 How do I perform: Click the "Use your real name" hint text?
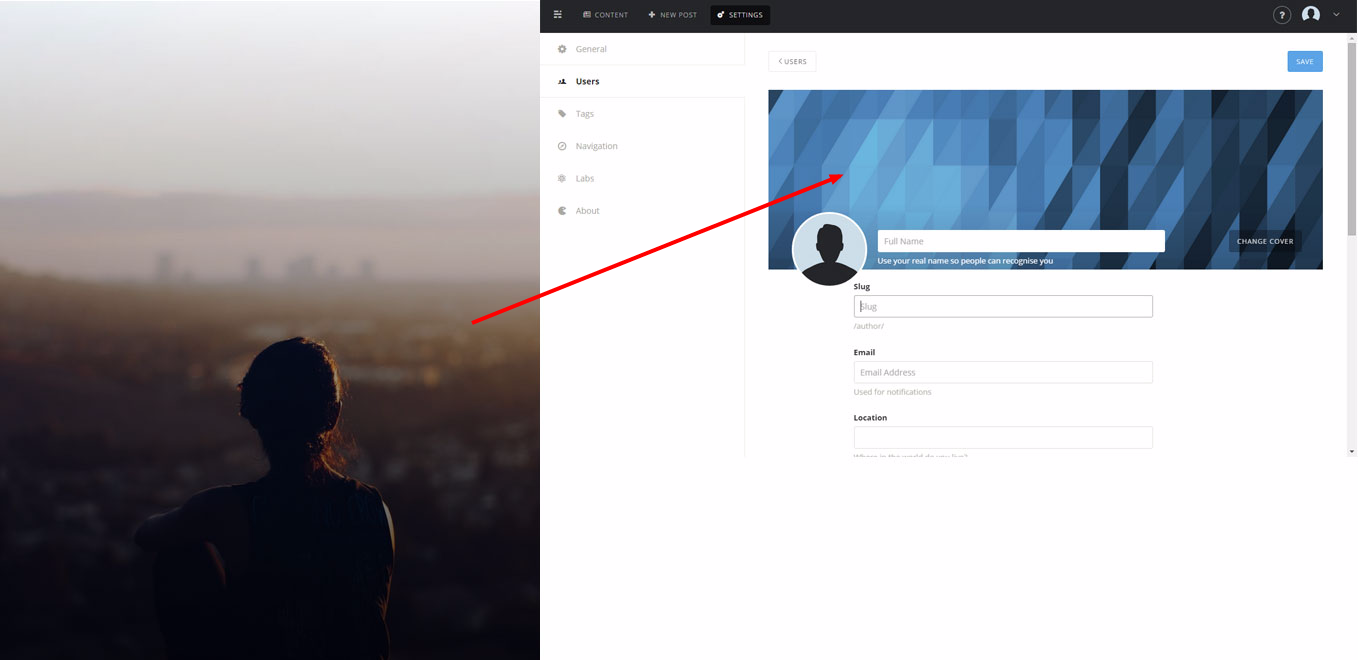click(x=965, y=261)
